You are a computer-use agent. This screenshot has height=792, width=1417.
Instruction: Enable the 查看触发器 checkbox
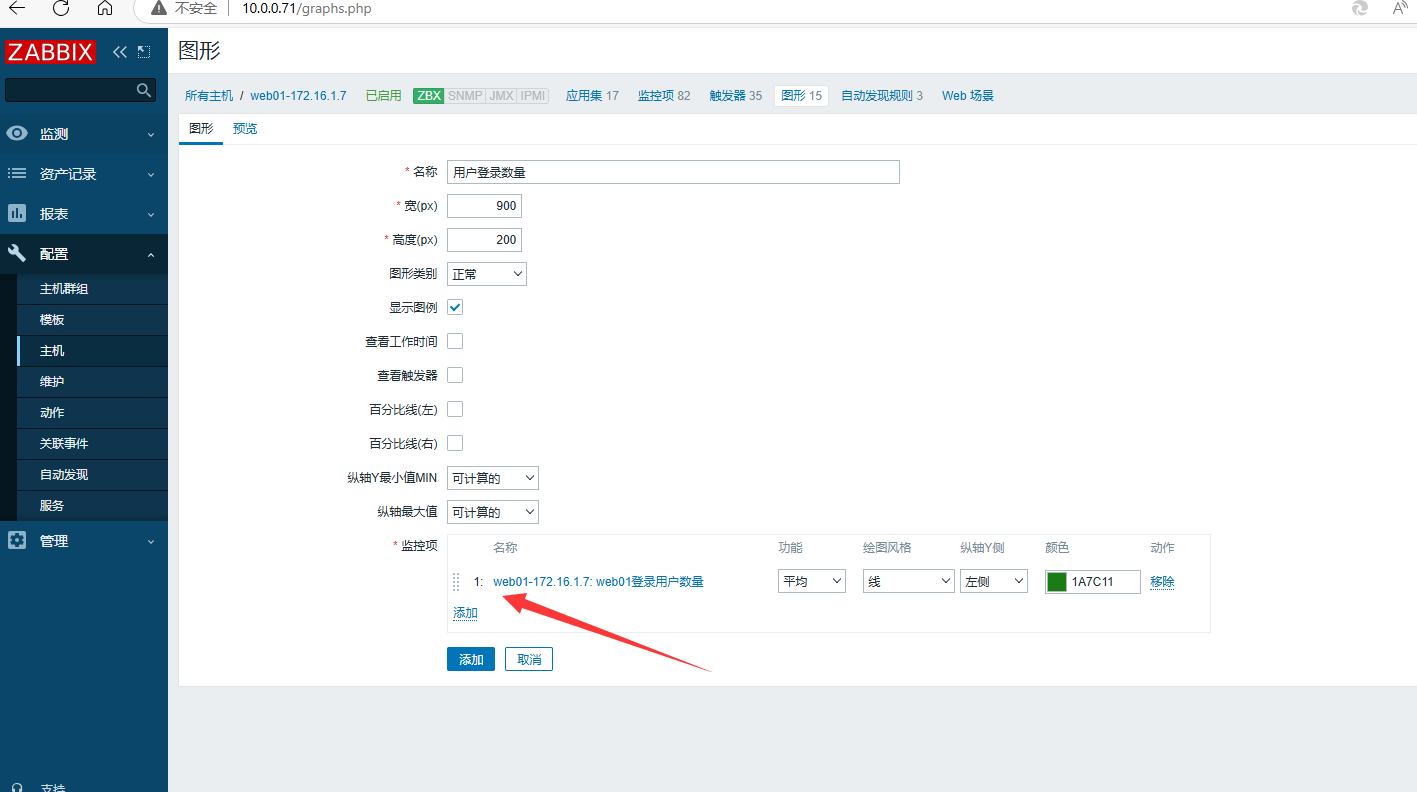455,375
